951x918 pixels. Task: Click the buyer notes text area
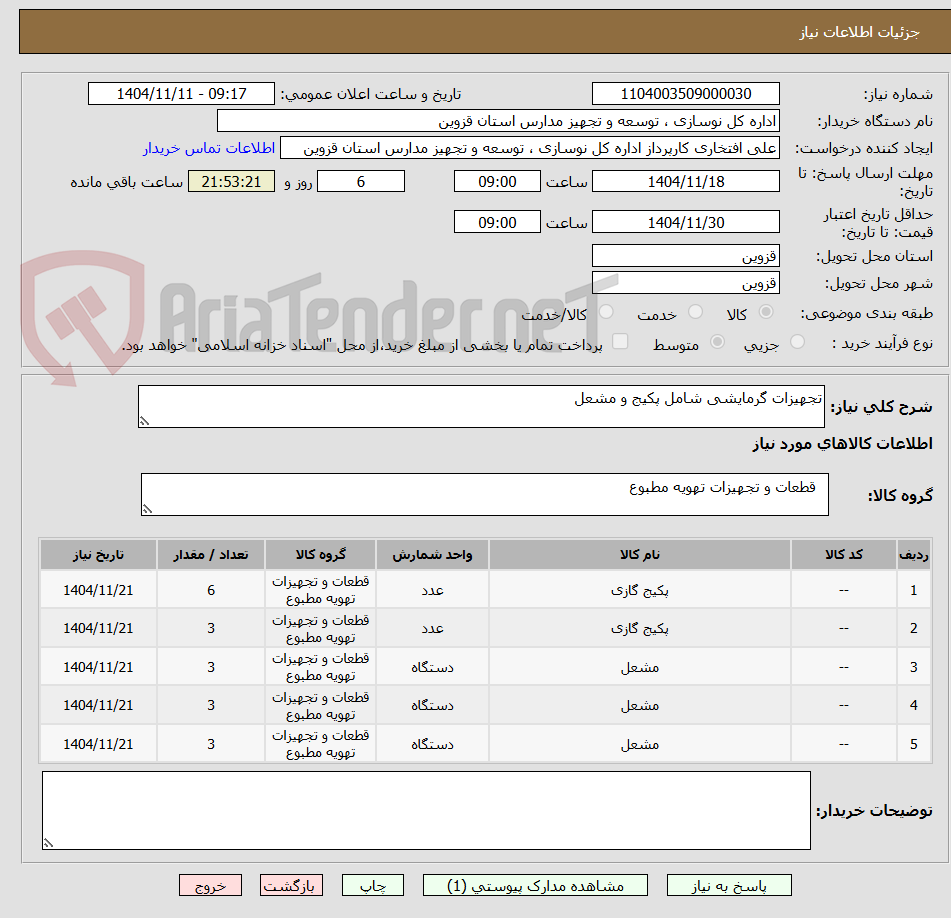point(426,810)
